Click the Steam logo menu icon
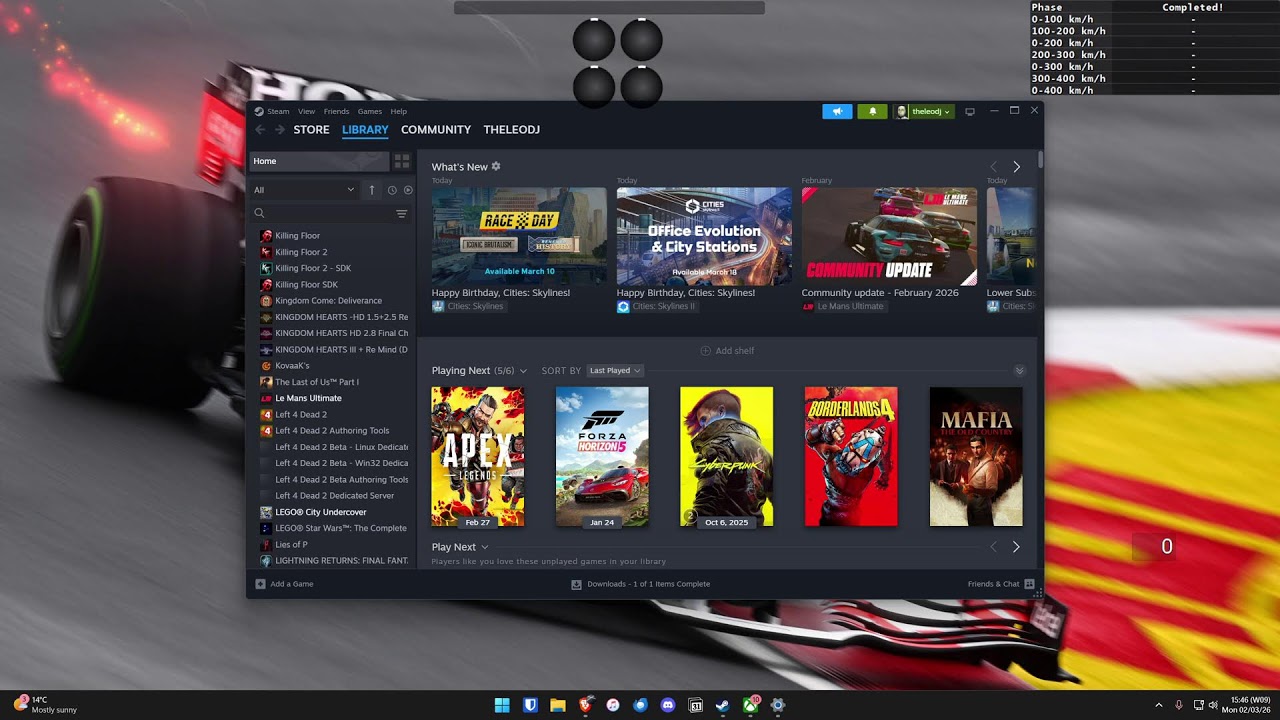 [259, 111]
